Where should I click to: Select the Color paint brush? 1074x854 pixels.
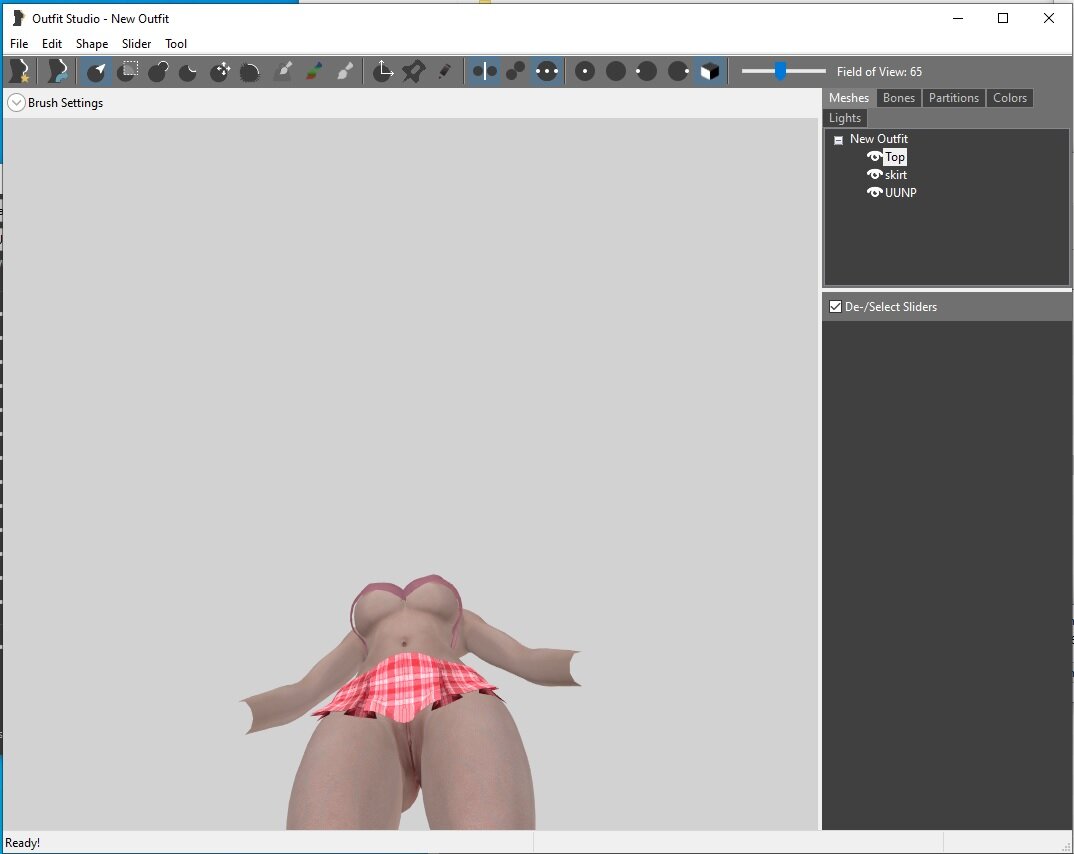(314, 71)
